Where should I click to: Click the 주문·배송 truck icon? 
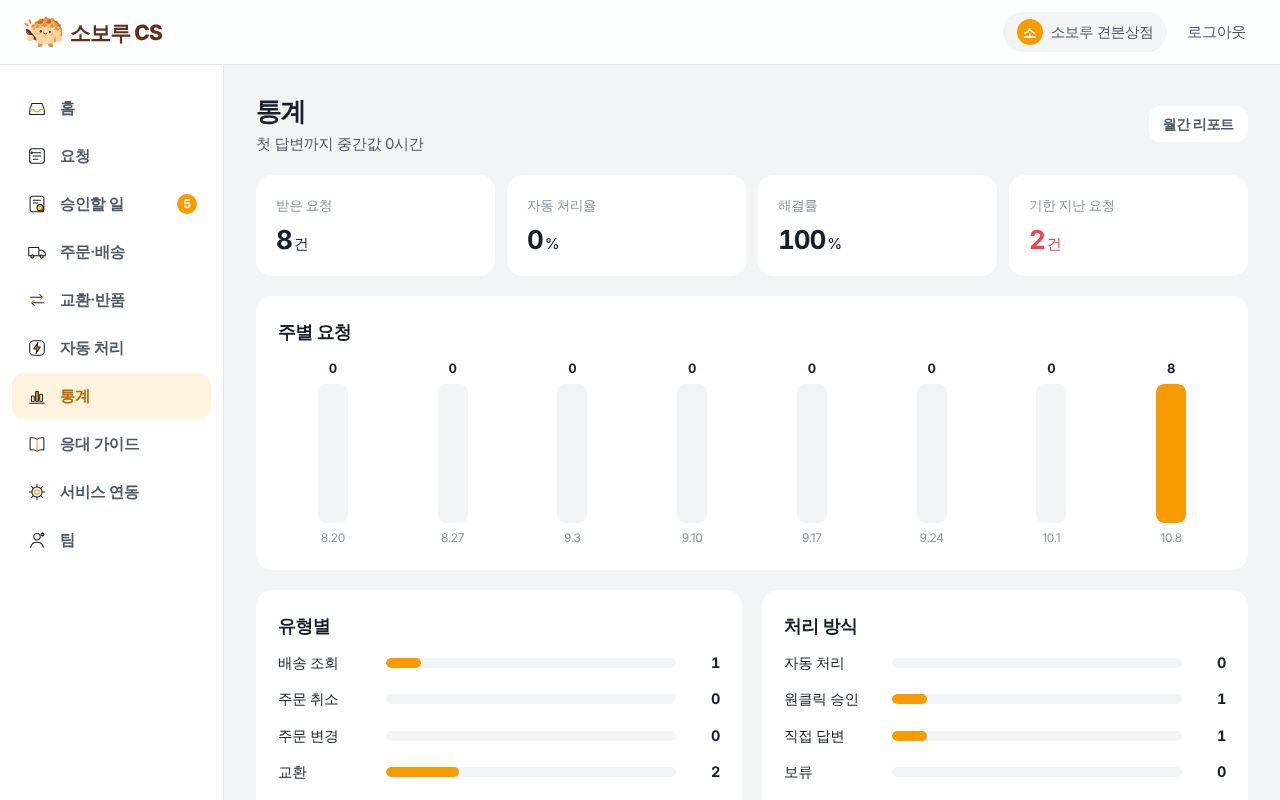(37, 252)
